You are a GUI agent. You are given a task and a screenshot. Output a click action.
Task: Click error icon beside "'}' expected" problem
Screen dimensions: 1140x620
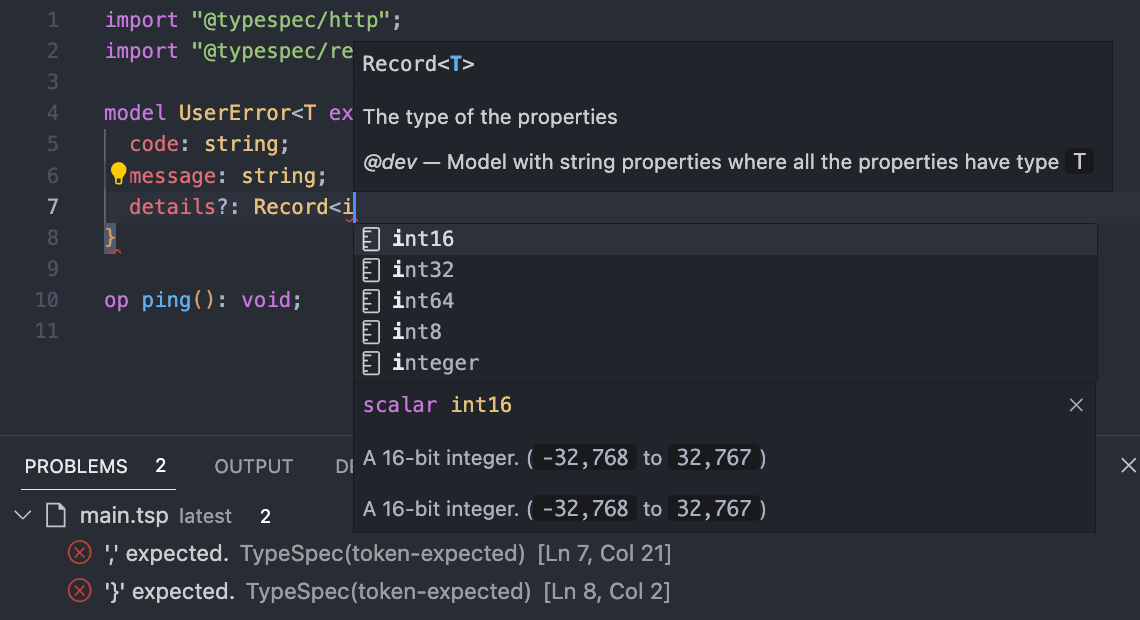pyautogui.click(x=79, y=591)
